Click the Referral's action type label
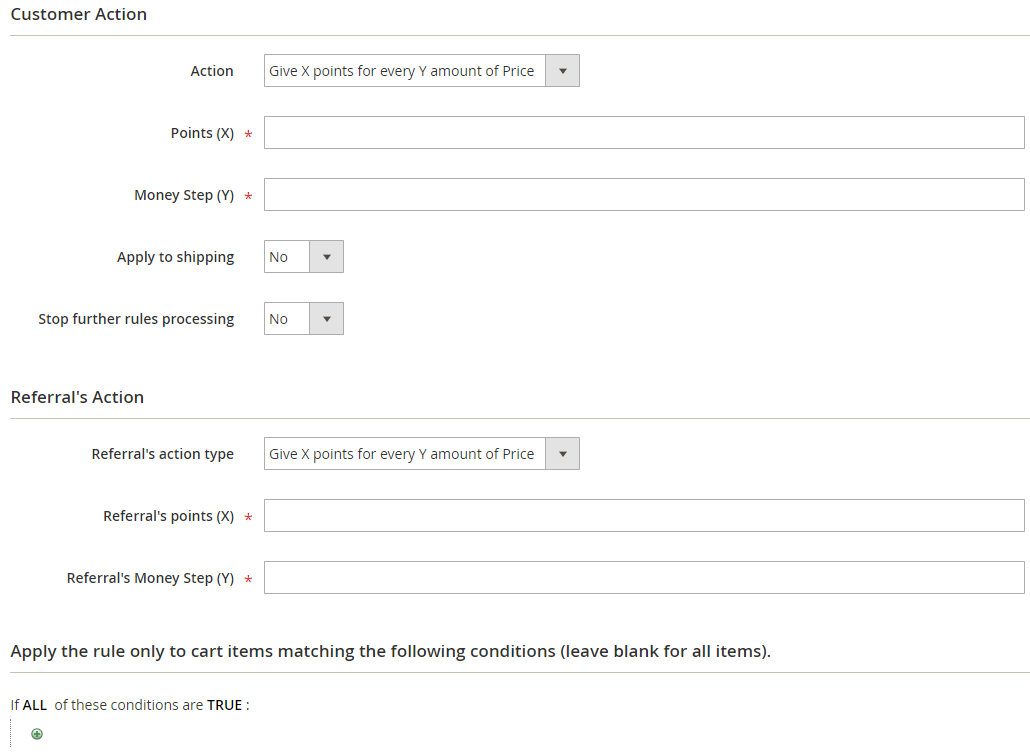 pyautogui.click(x=162, y=454)
